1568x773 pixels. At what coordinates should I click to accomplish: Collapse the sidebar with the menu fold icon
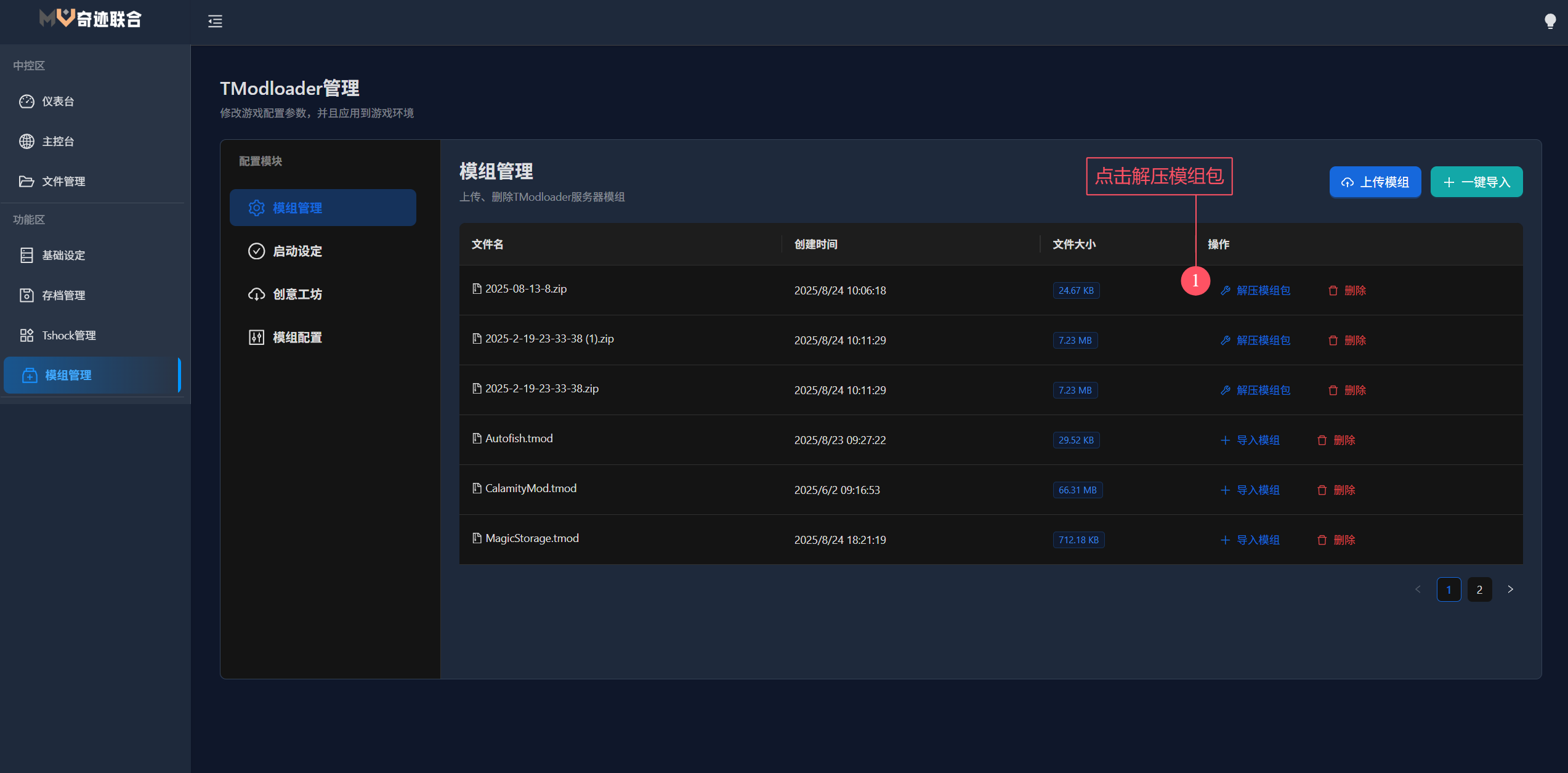pyautogui.click(x=215, y=22)
